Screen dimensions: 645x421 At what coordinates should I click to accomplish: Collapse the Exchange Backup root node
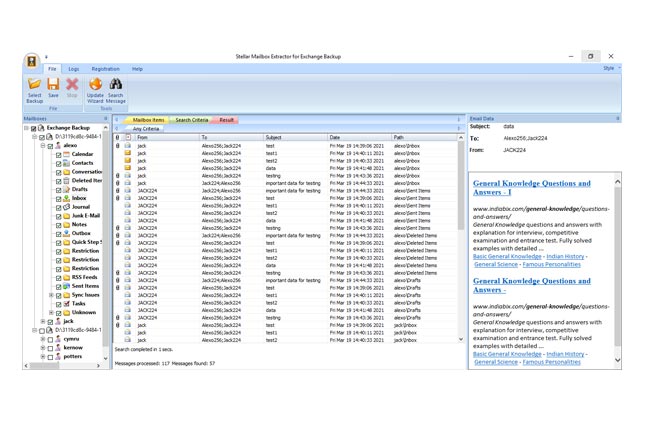click(x=27, y=128)
